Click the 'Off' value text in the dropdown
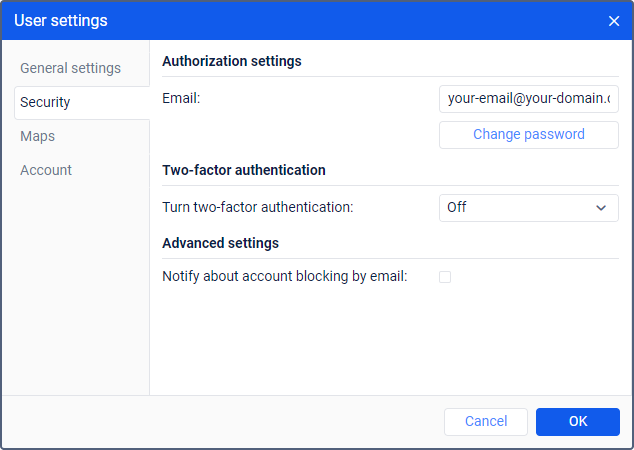Viewport: 634px width, 450px height. tap(457, 208)
